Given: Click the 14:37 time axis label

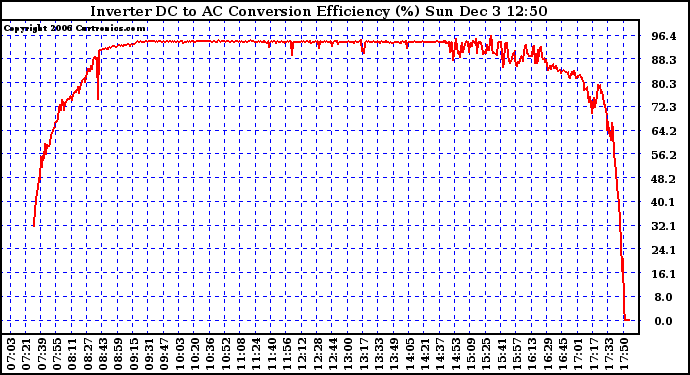Looking at the screenshot, I should (x=440, y=354).
